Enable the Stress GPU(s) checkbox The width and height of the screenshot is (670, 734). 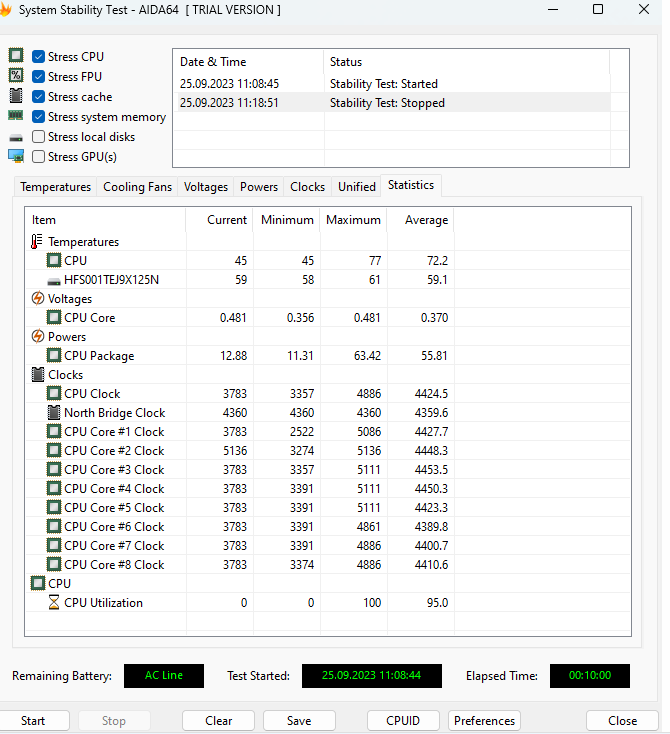click(38, 156)
